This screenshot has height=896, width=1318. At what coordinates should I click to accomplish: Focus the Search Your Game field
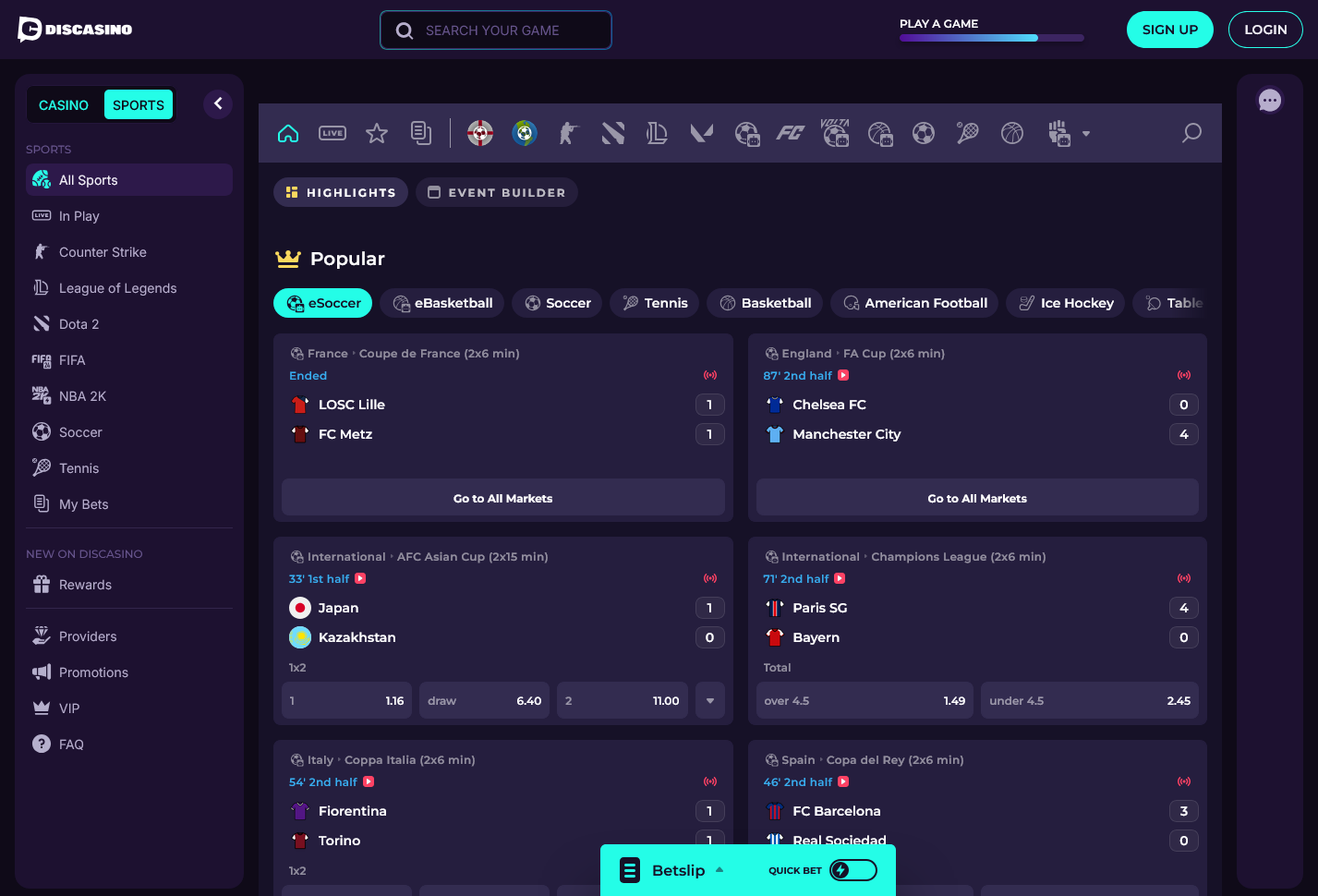tap(496, 30)
